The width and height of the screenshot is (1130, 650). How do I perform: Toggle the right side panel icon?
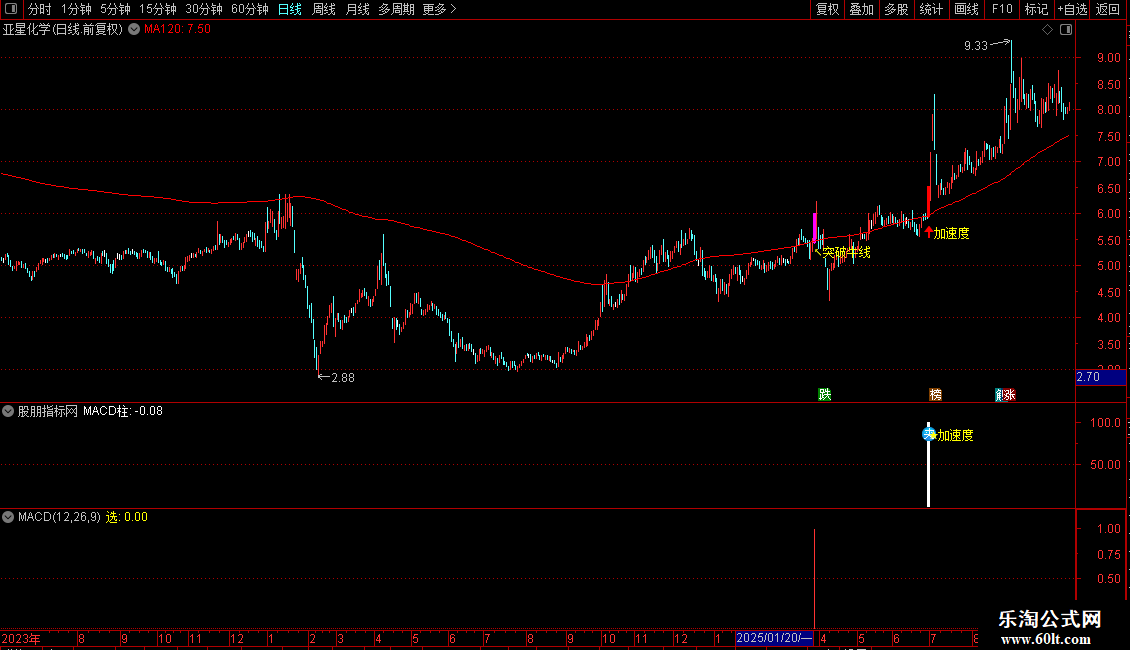[1066, 30]
